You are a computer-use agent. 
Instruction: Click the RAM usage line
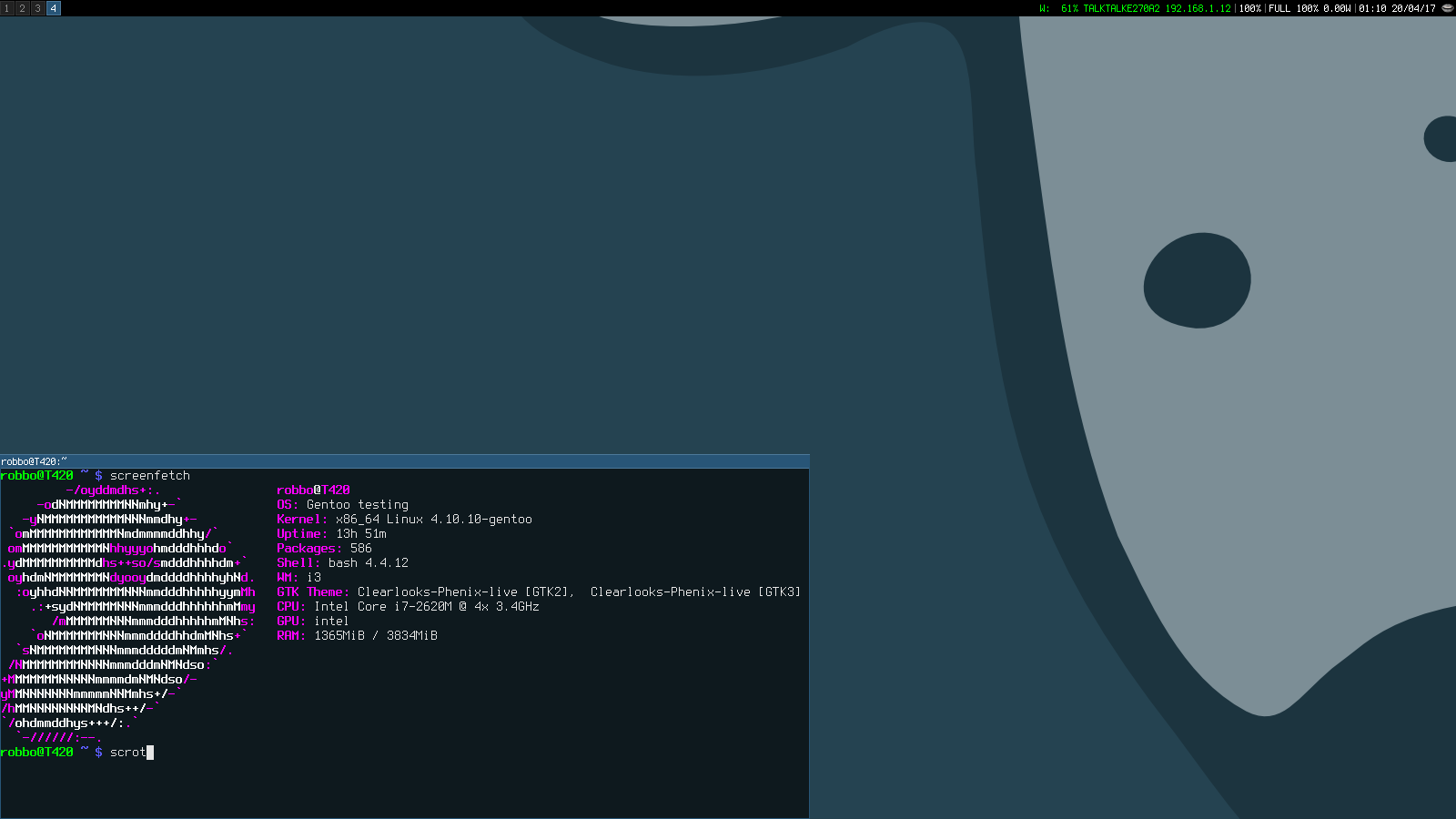[357, 636]
